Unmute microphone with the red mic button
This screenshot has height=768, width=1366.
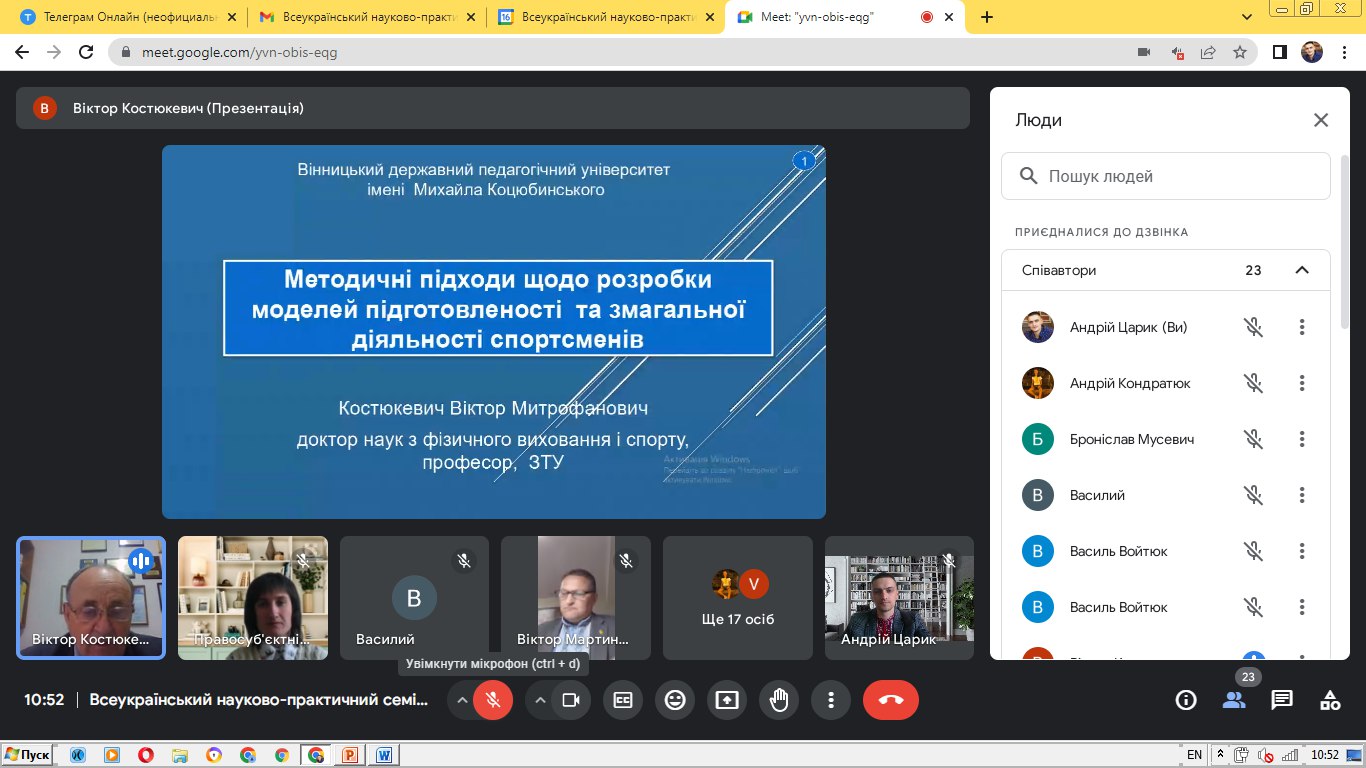[493, 700]
